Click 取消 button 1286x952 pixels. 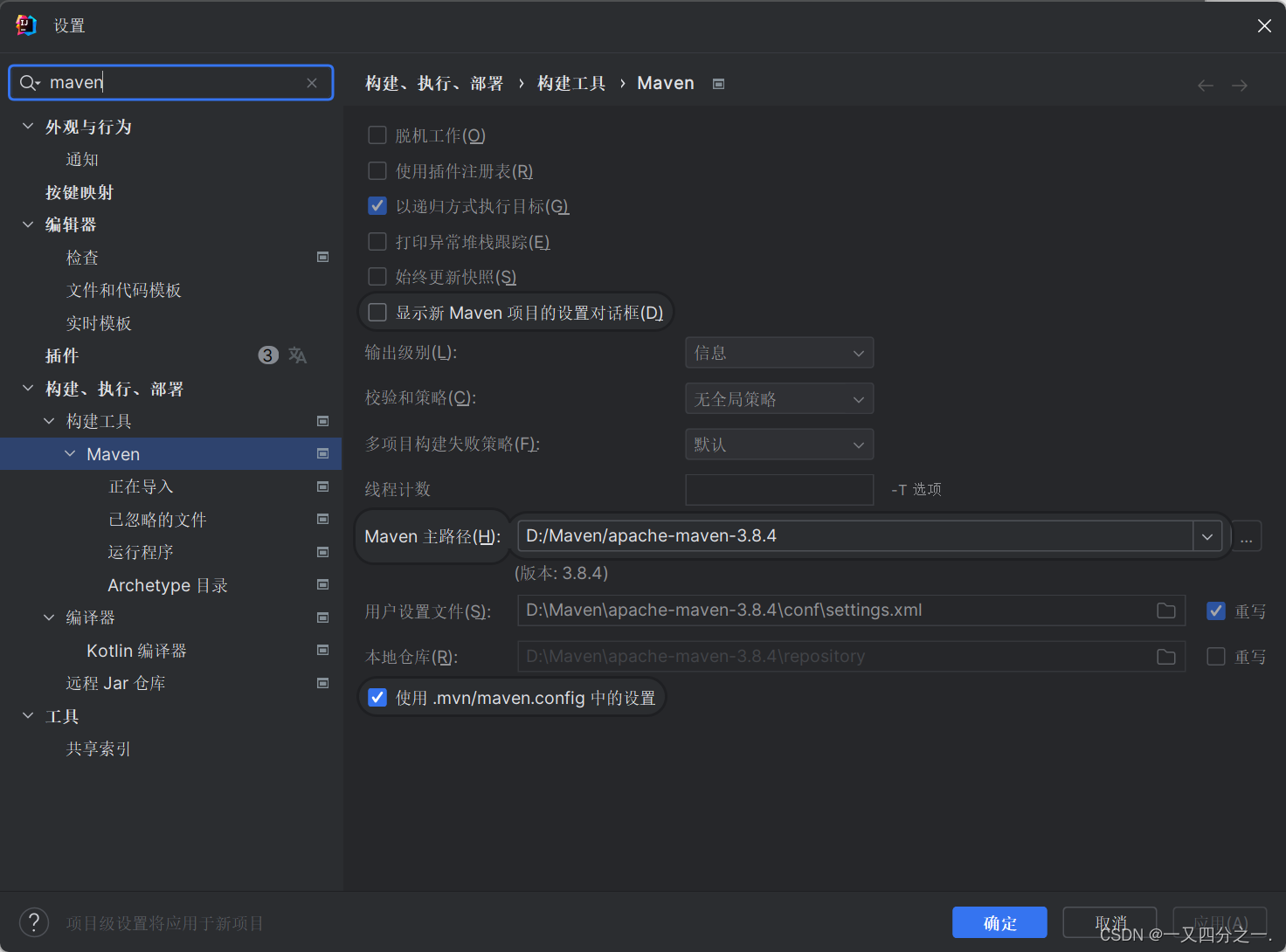point(1110,922)
